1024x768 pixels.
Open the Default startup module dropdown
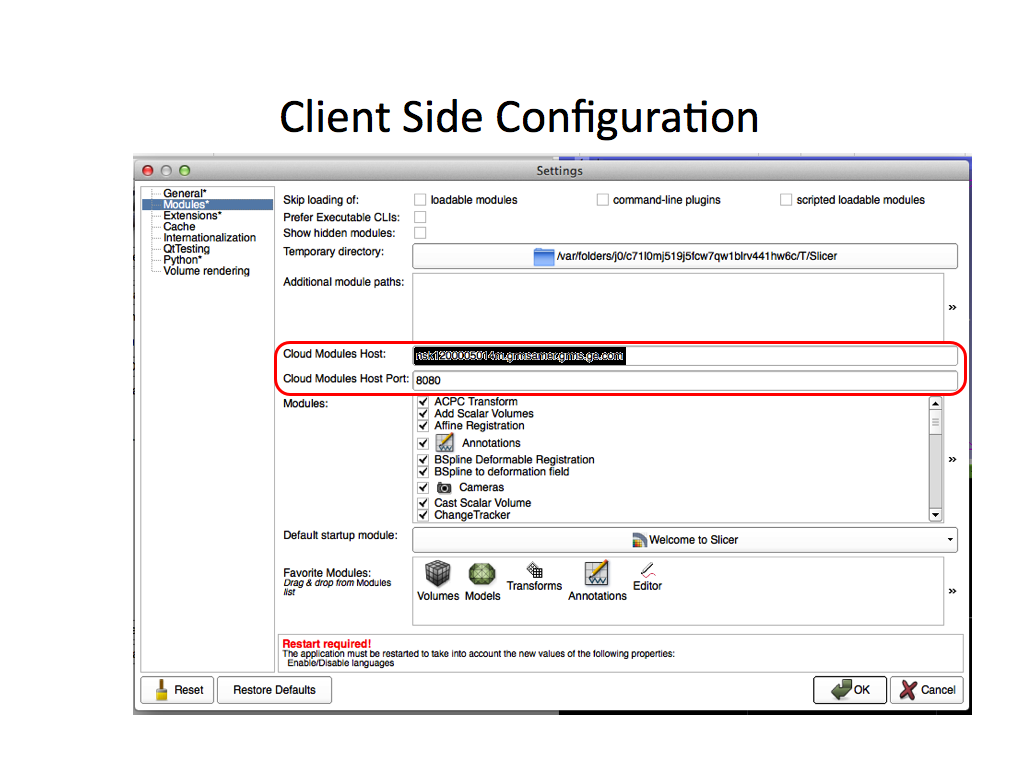tap(685, 540)
